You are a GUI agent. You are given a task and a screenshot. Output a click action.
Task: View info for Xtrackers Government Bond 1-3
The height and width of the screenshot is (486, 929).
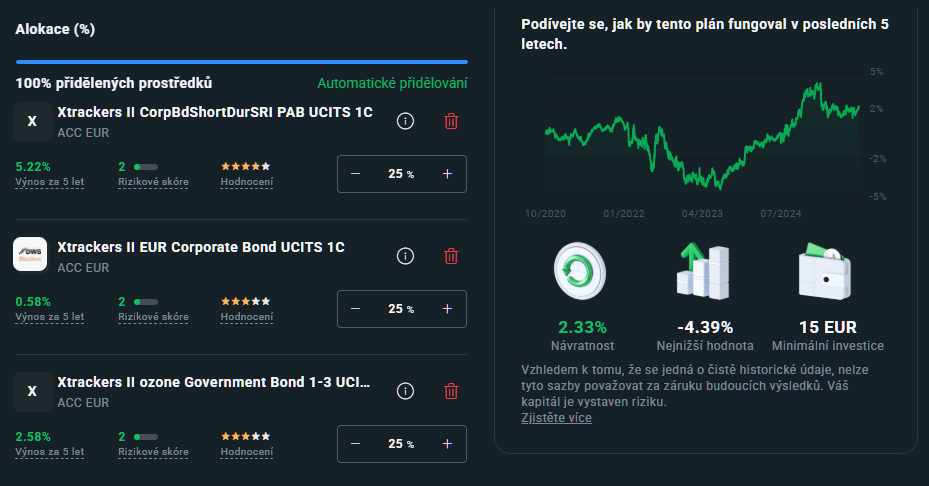[405, 391]
